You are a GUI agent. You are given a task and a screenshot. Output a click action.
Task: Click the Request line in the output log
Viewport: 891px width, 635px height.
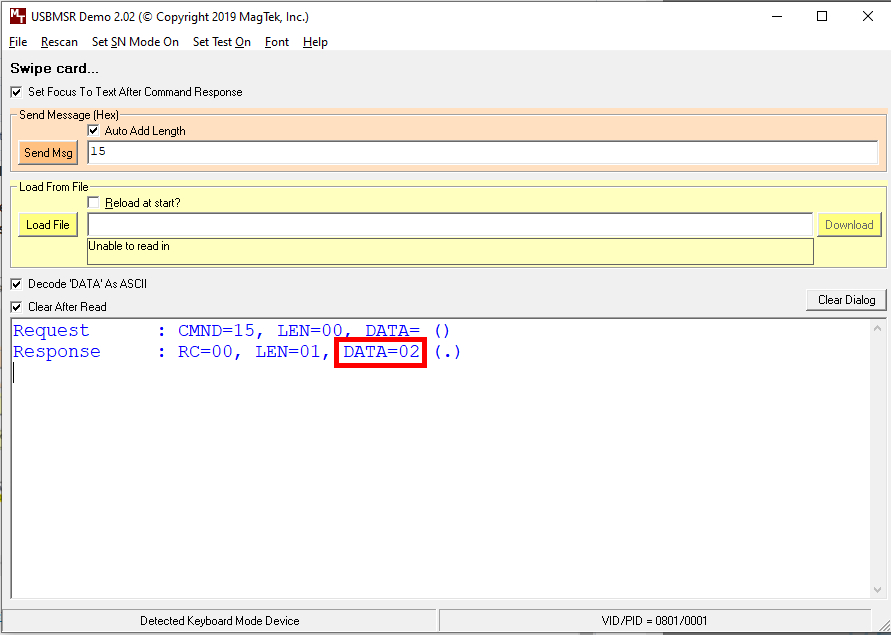(x=232, y=331)
